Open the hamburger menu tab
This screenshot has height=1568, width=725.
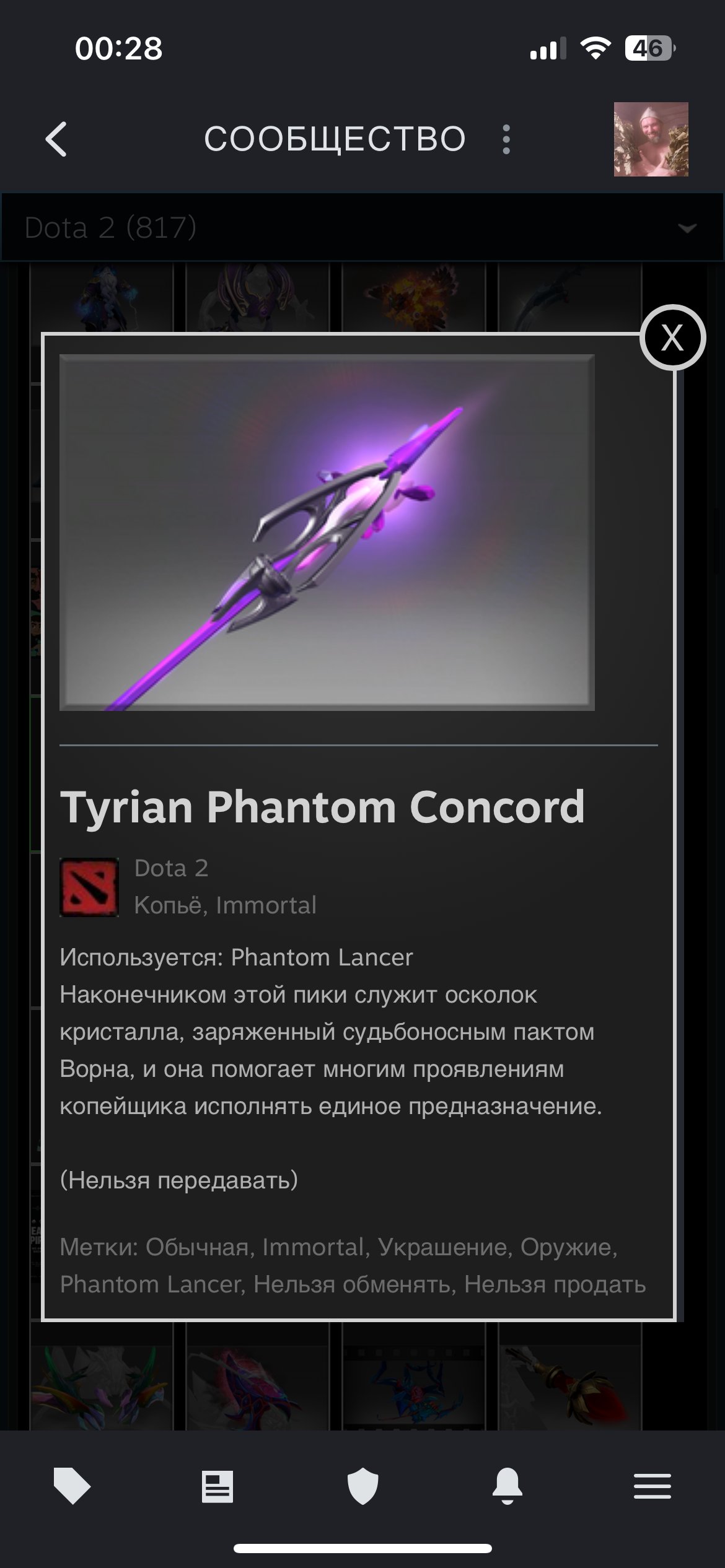pyautogui.click(x=652, y=1486)
